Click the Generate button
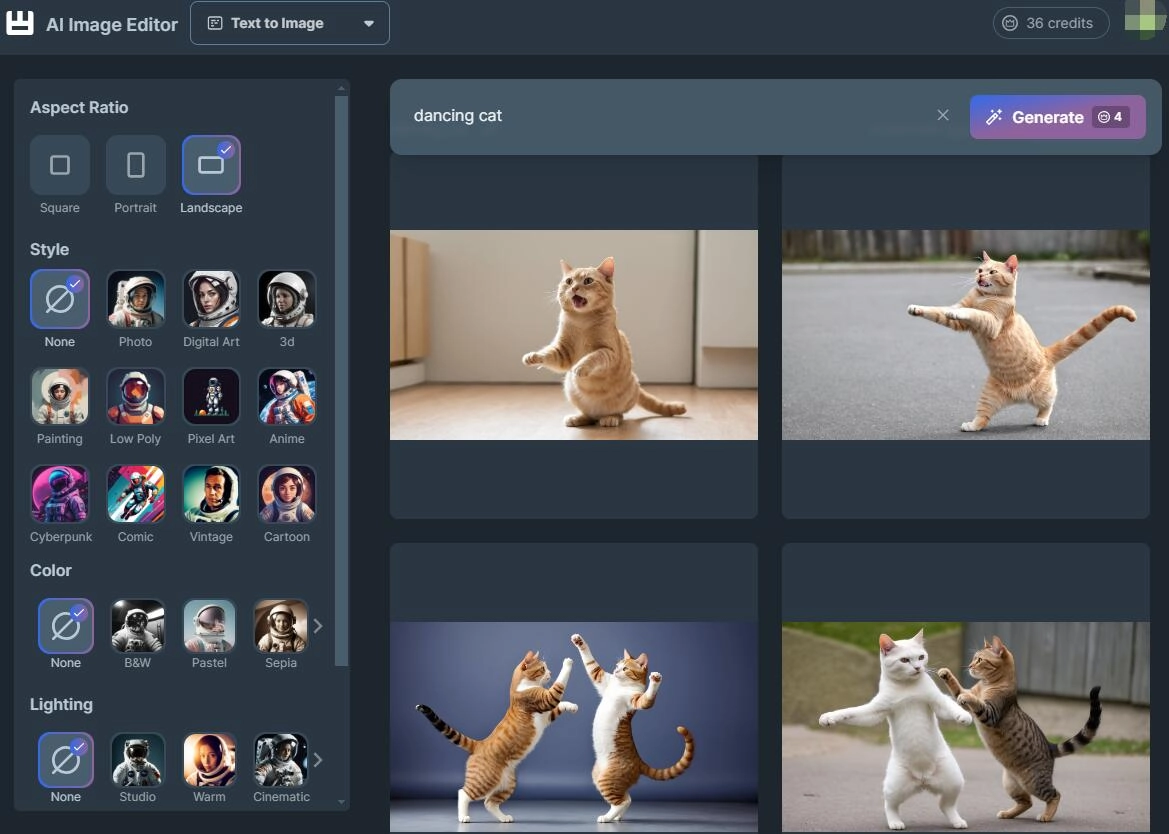1169x834 pixels. click(1057, 117)
